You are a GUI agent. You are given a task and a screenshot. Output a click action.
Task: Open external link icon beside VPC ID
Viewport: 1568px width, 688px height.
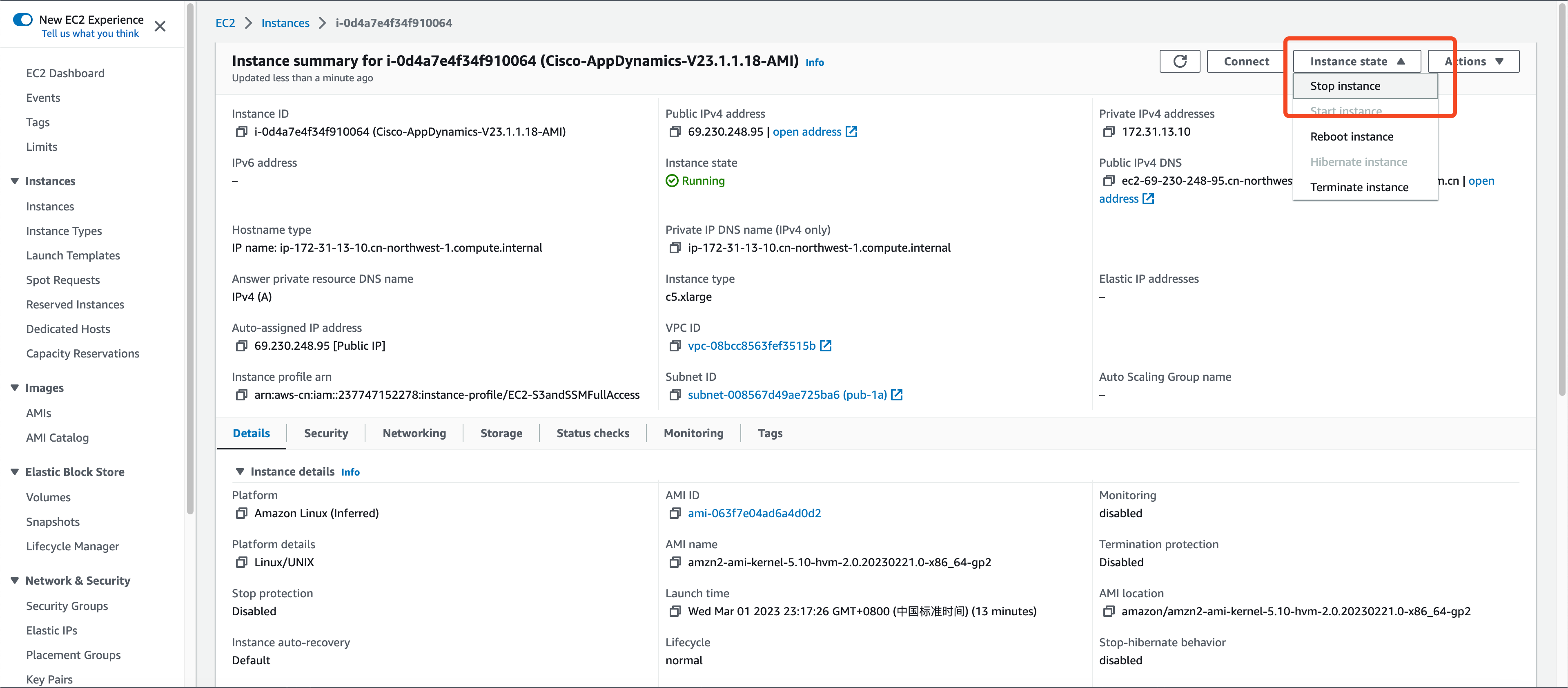click(x=826, y=346)
